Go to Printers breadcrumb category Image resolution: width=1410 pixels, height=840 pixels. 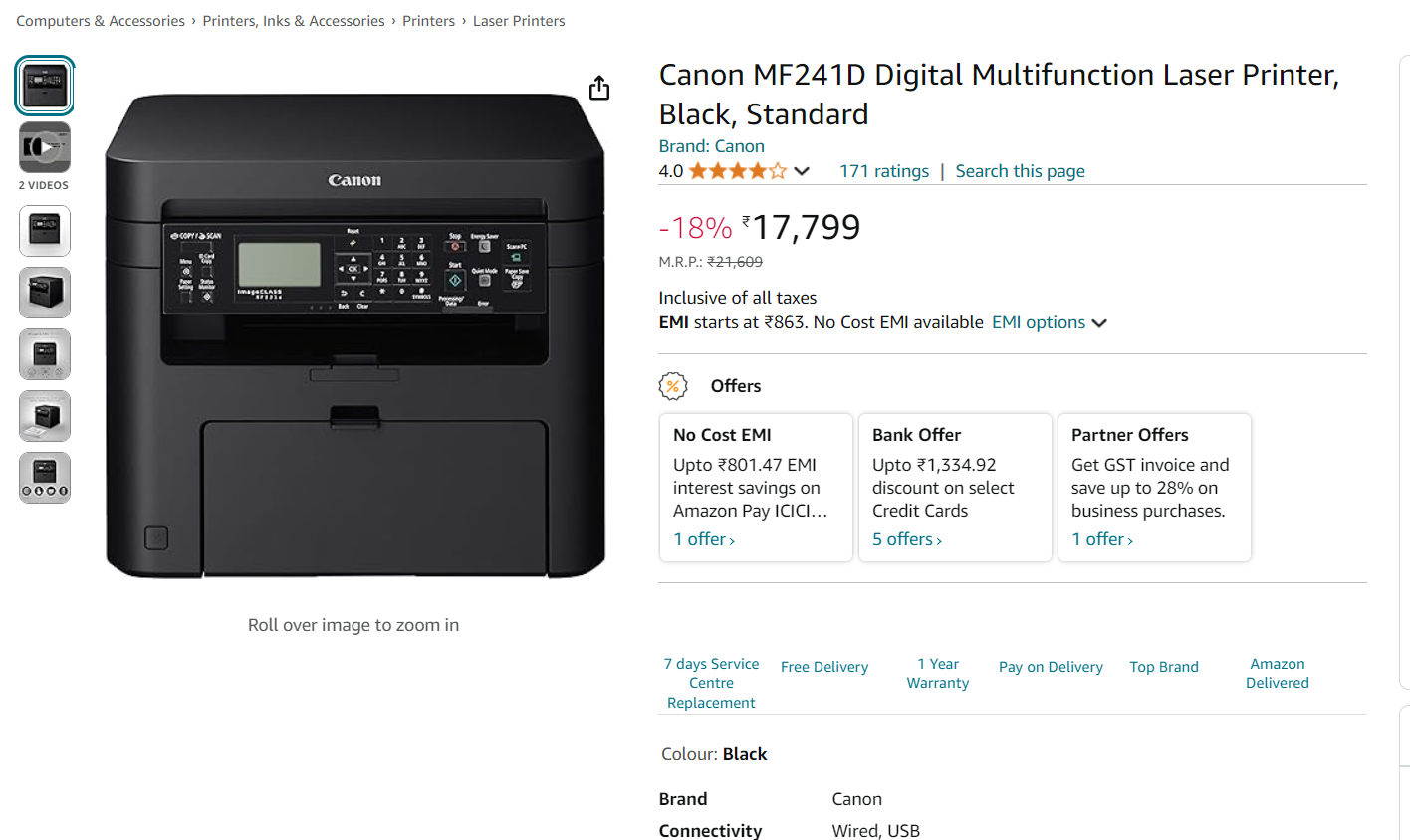pyautogui.click(x=428, y=21)
